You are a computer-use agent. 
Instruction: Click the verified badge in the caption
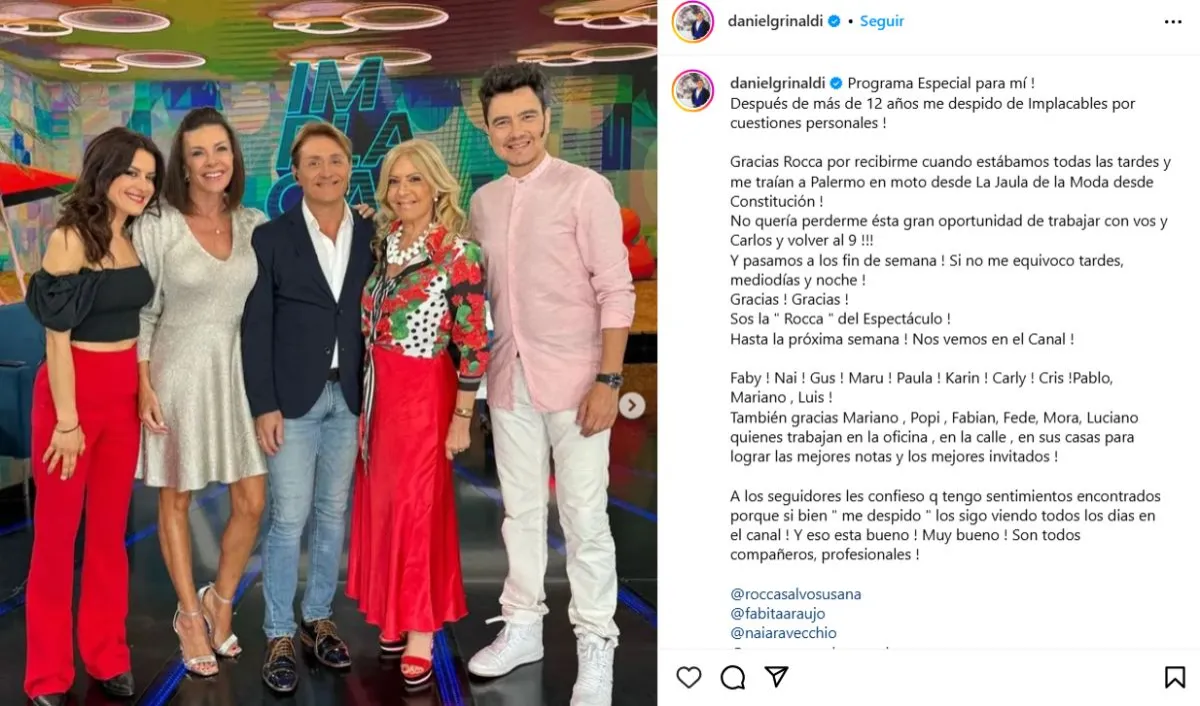tap(837, 83)
